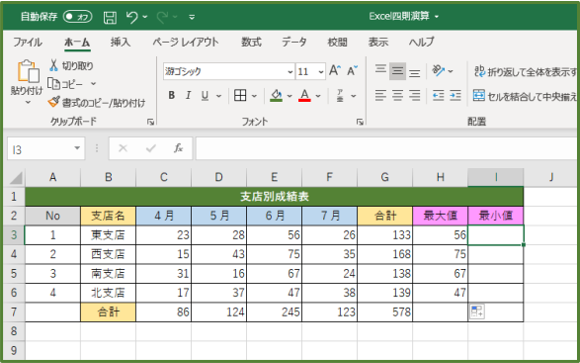The image size is (580, 363).
Task: Open the undo history dropdown
Action: pyautogui.click(x=145, y=17)
